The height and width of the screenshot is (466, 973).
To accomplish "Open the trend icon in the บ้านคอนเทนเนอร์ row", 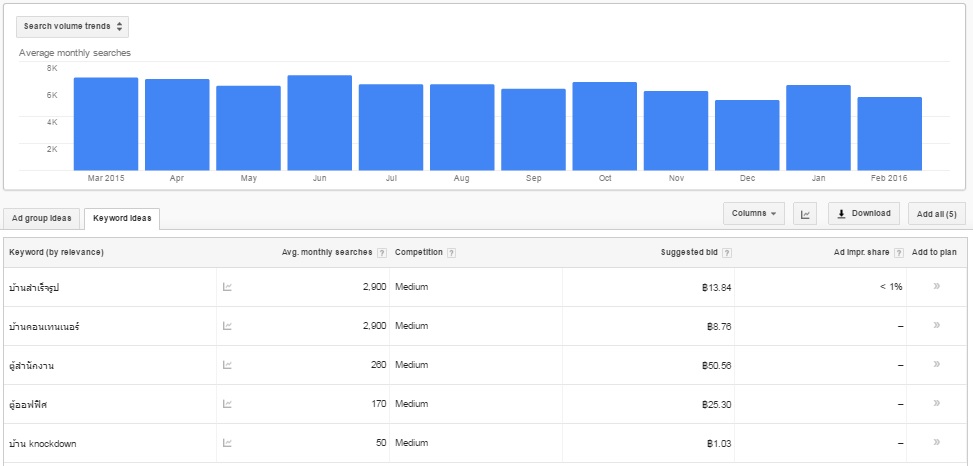I will point(227,326).
